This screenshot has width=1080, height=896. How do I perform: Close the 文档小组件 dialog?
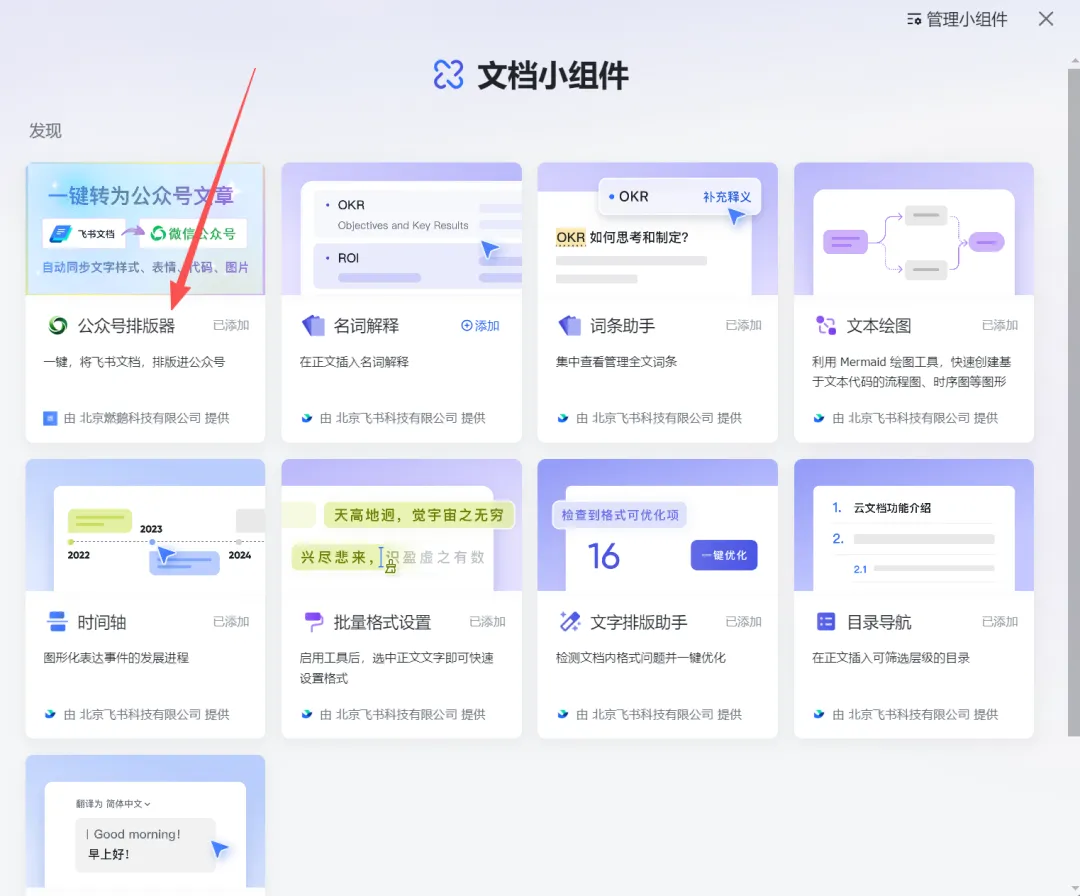click(x=1046, y=19)
